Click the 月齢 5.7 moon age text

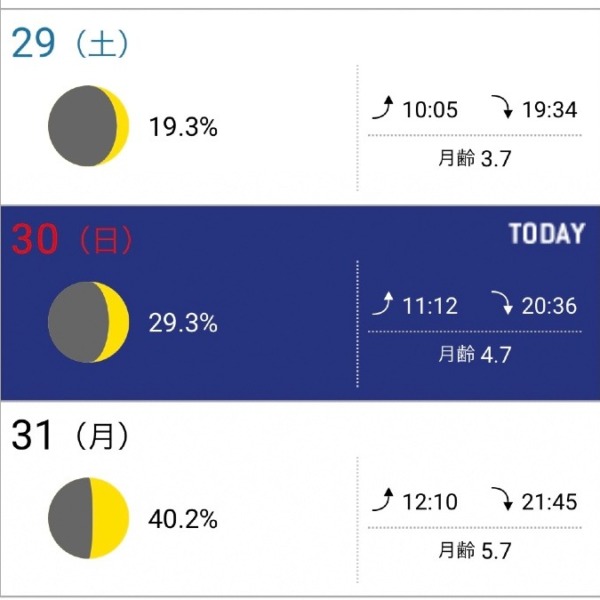point(474,550)
